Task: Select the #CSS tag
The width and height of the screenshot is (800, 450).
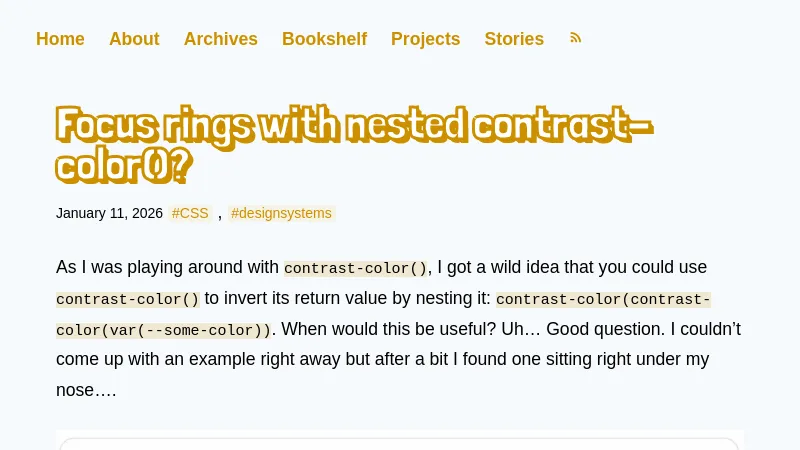Action: pos(190,213)
